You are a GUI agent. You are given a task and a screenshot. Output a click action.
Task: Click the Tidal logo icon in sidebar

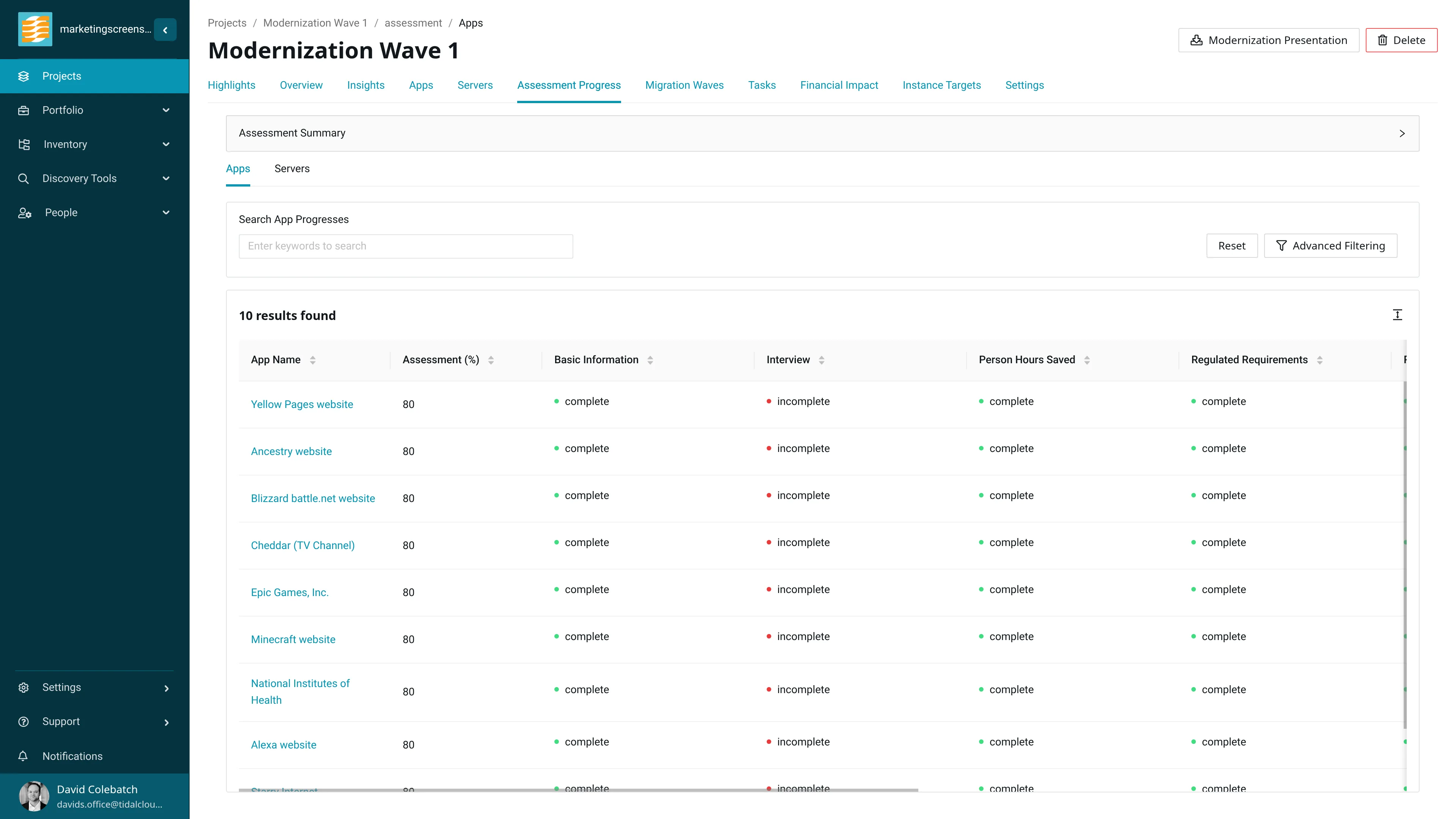pyautogui.click(x=35, y=30)
